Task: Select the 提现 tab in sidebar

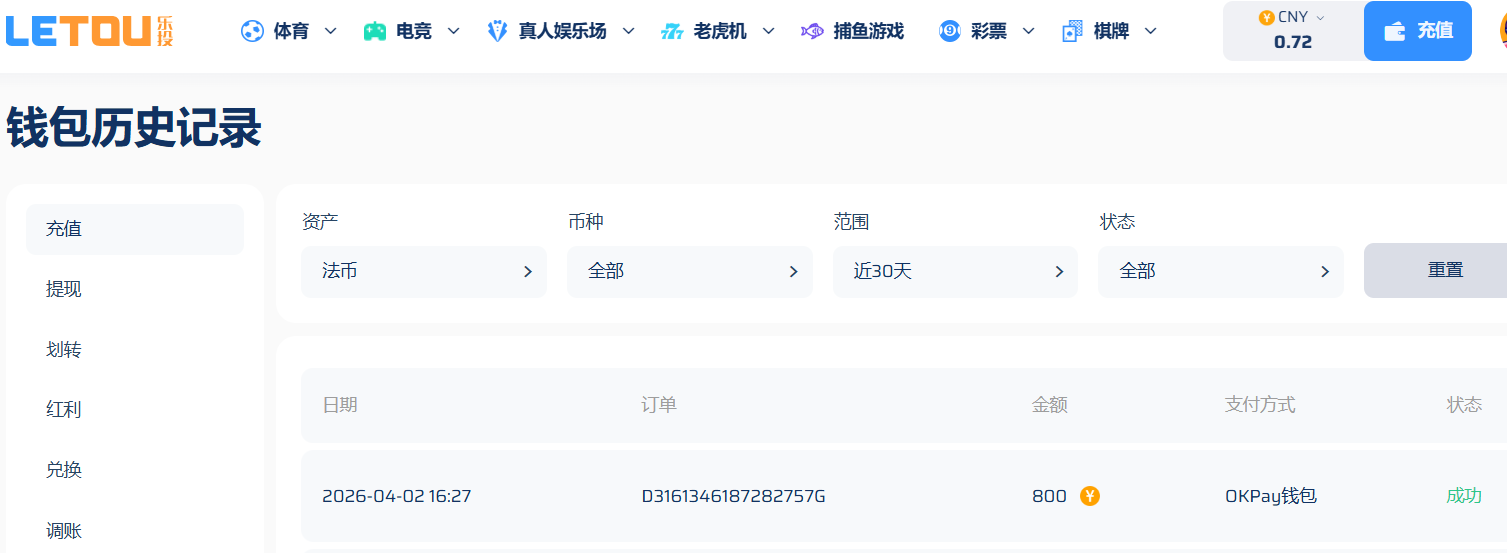Action: click(64, 289)
